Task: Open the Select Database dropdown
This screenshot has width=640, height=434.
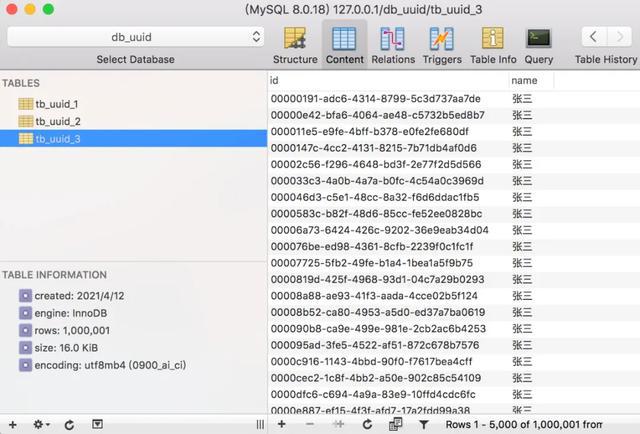Action: [x=135, y=37]
